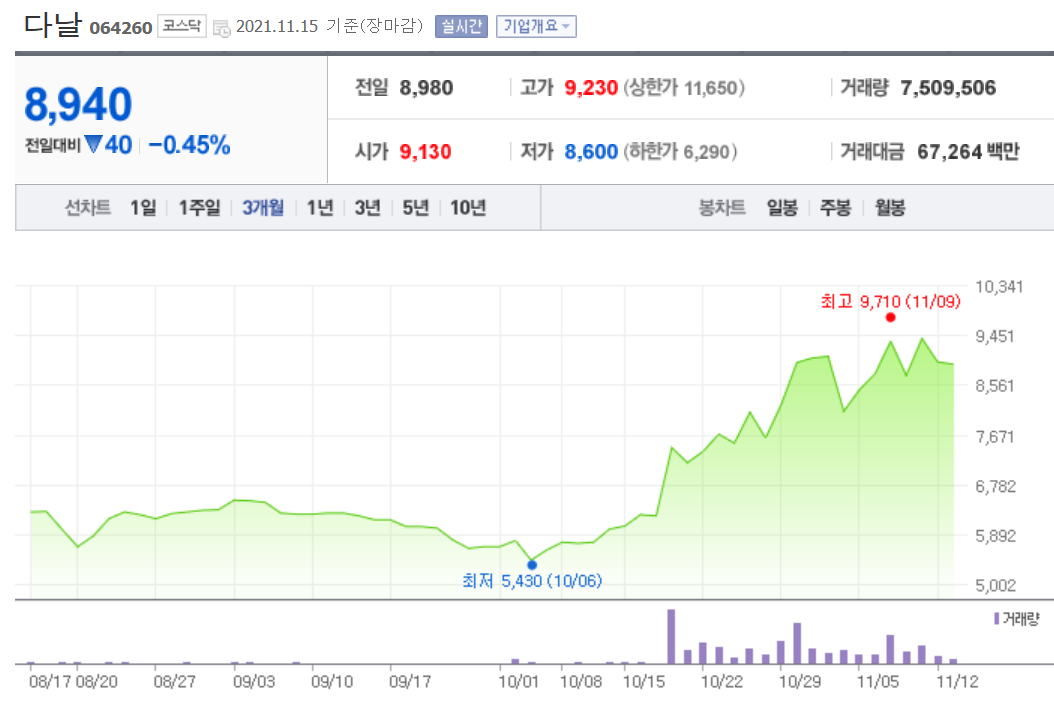Click the 최저 5,430 (10/06) label
Viewport: 1054px width, 711px height.
click(532, 581)
